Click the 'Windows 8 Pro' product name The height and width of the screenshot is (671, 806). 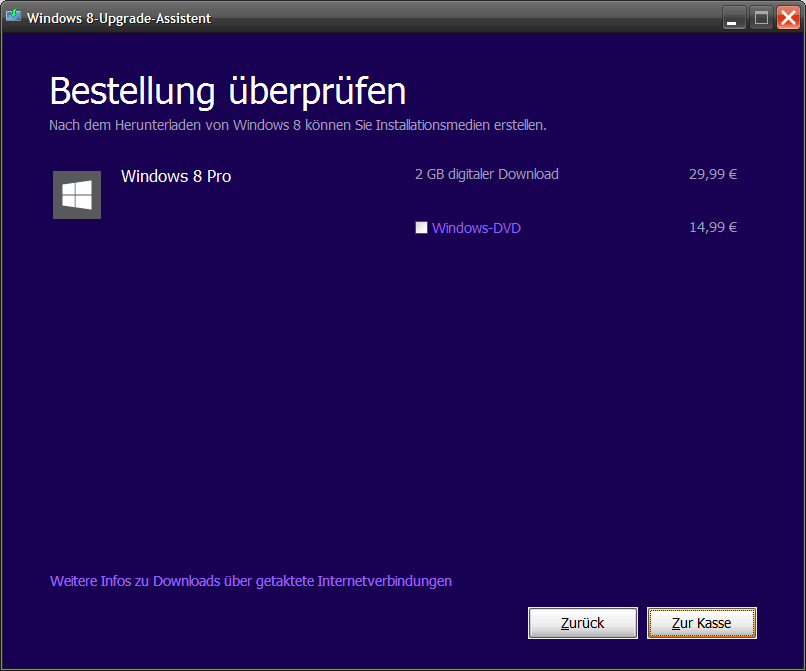click(x=176, y=176)
